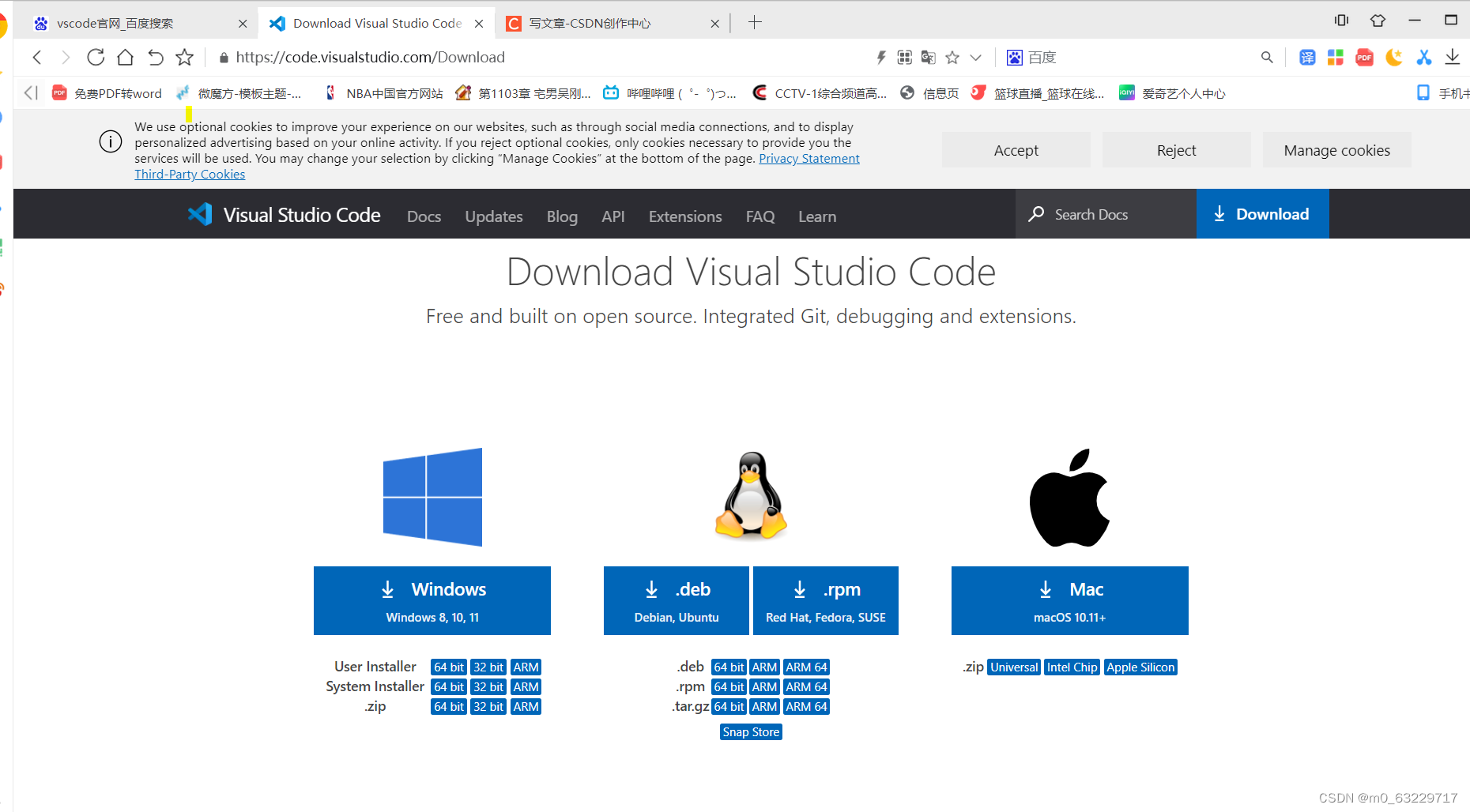Open the FAQ navigation item
Image resolution: width=1470 pixels, height=812 pixels.
coord(760,216)
